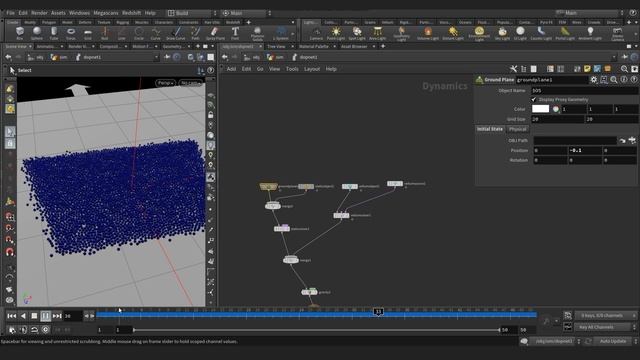Image resolution: width=640 pixels, height=360 pixels.
Task: Select the Draw Curve shelf tool
Action: click(x=176, y=33)
